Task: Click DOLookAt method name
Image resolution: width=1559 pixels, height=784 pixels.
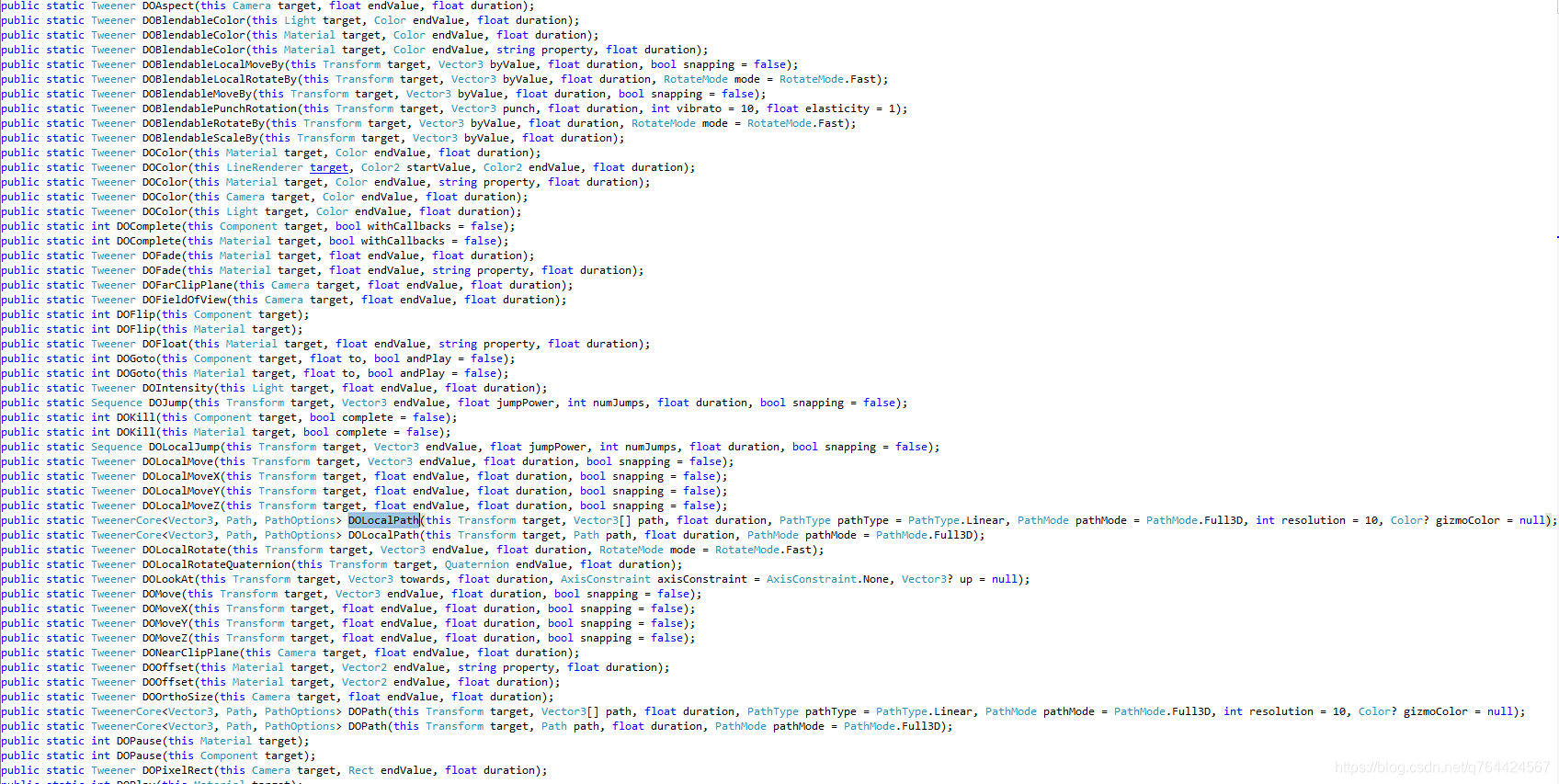Action: 168,579
